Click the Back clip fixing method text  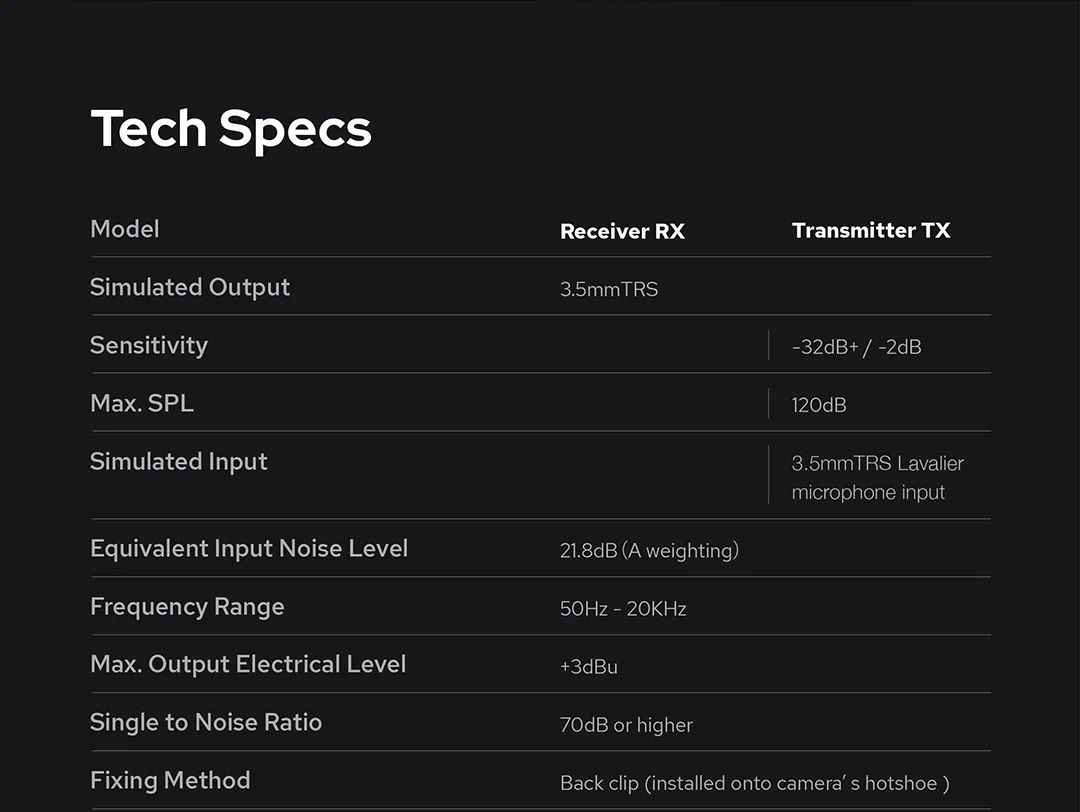(x=754, y=783)
